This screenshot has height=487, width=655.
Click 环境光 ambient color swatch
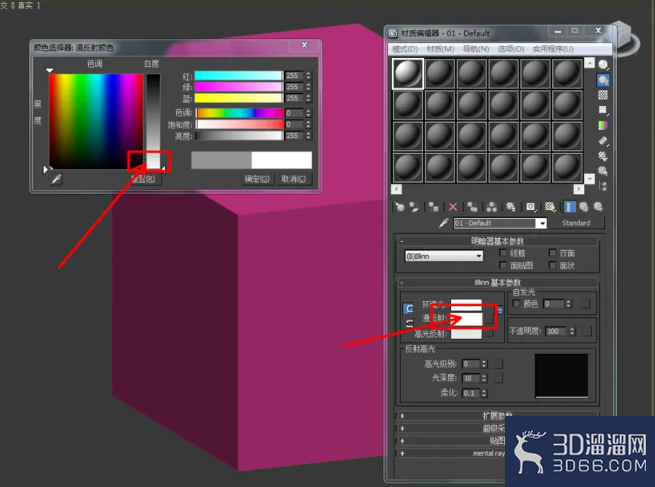pos(466,305)
